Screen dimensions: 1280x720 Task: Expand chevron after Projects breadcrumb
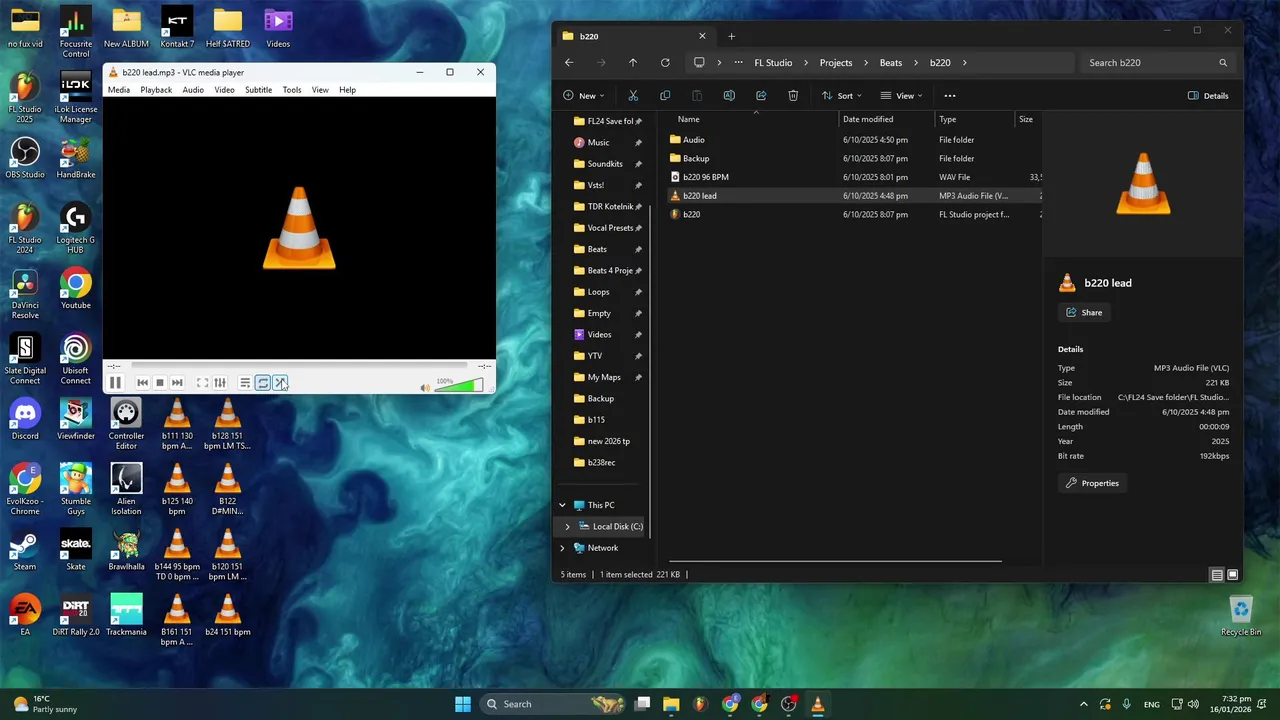point(865,62)
